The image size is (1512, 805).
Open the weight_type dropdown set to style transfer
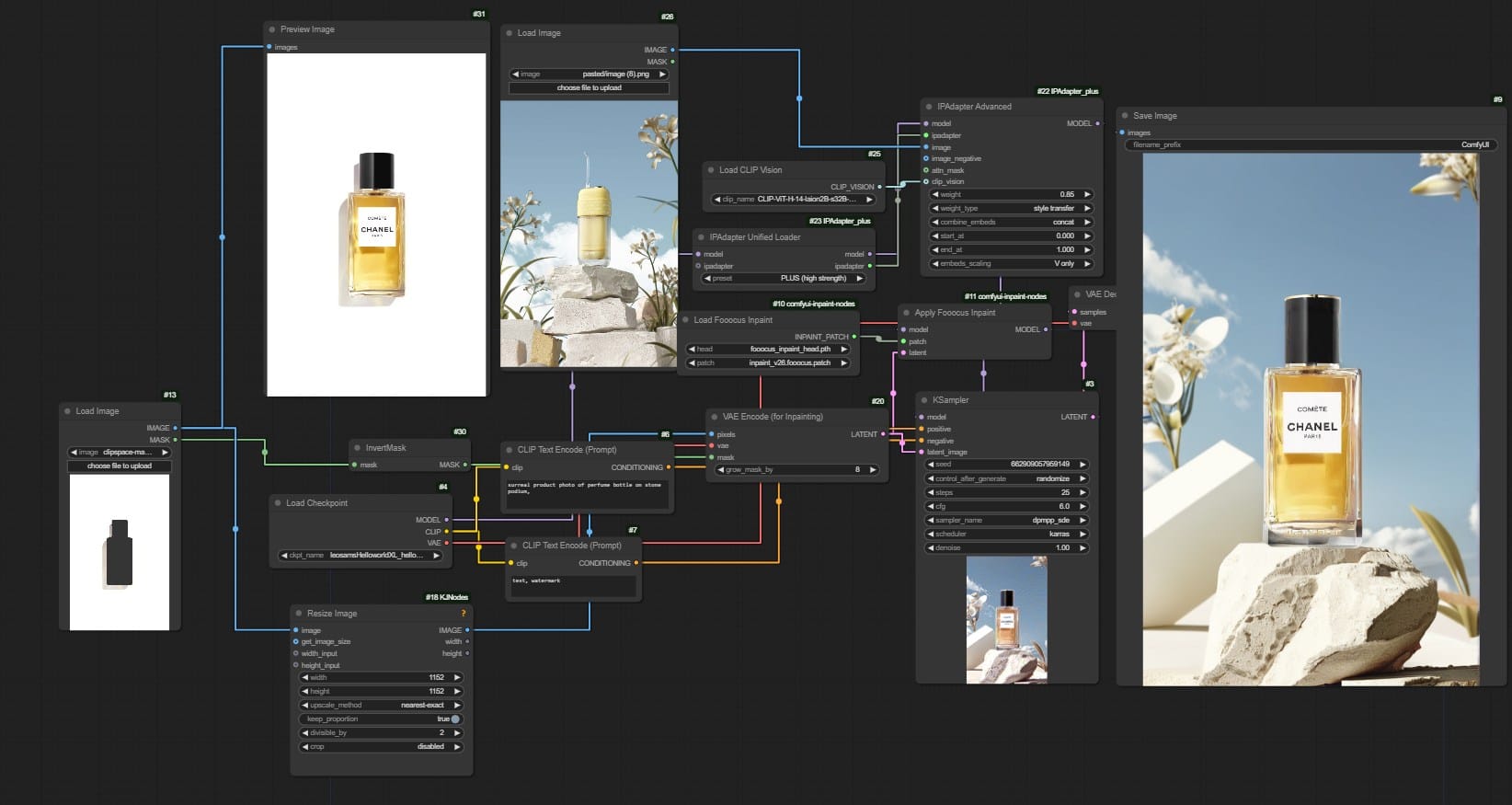pos(1012,209)
